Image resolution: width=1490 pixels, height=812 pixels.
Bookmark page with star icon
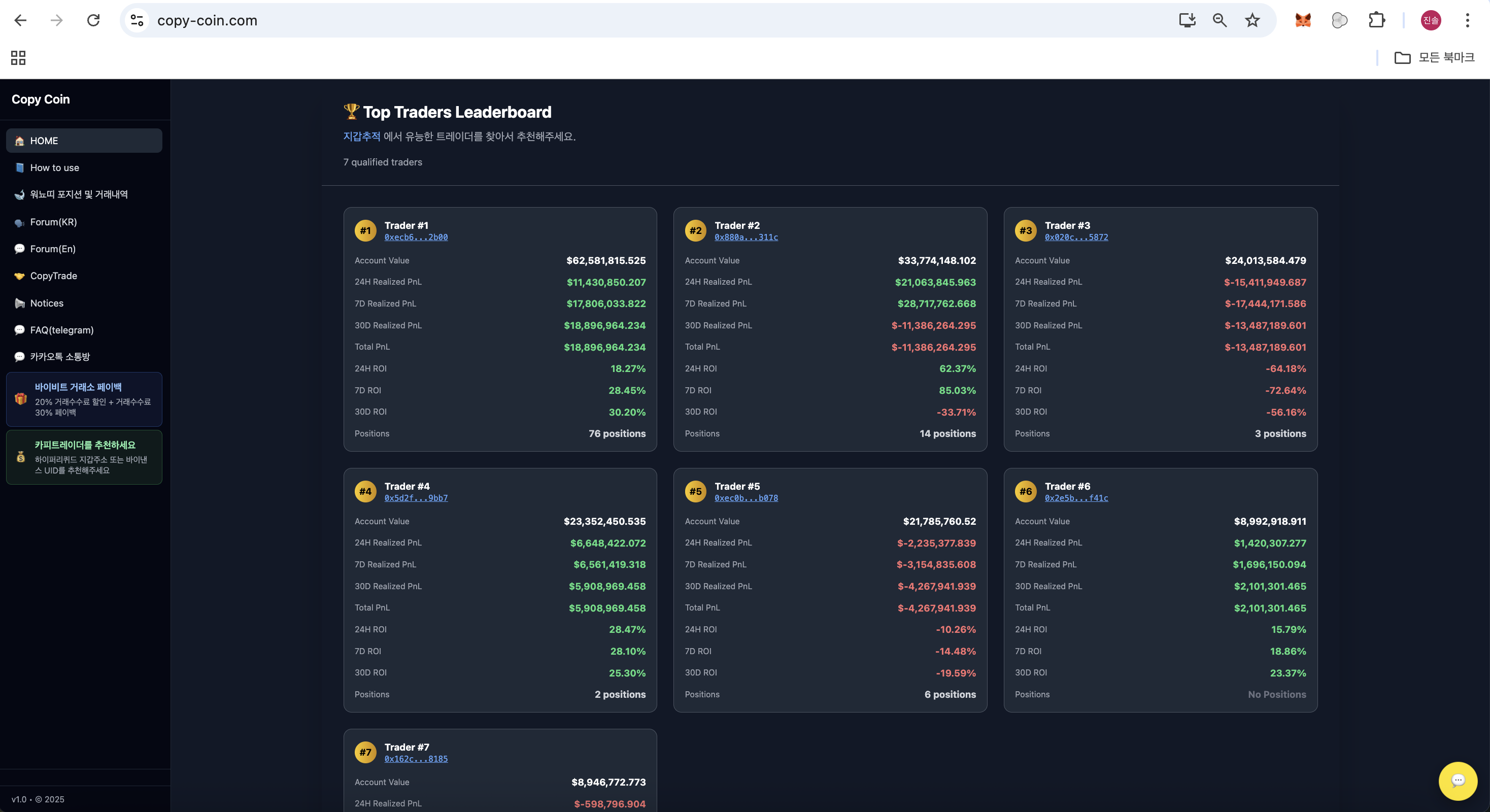click(1252, 20)
